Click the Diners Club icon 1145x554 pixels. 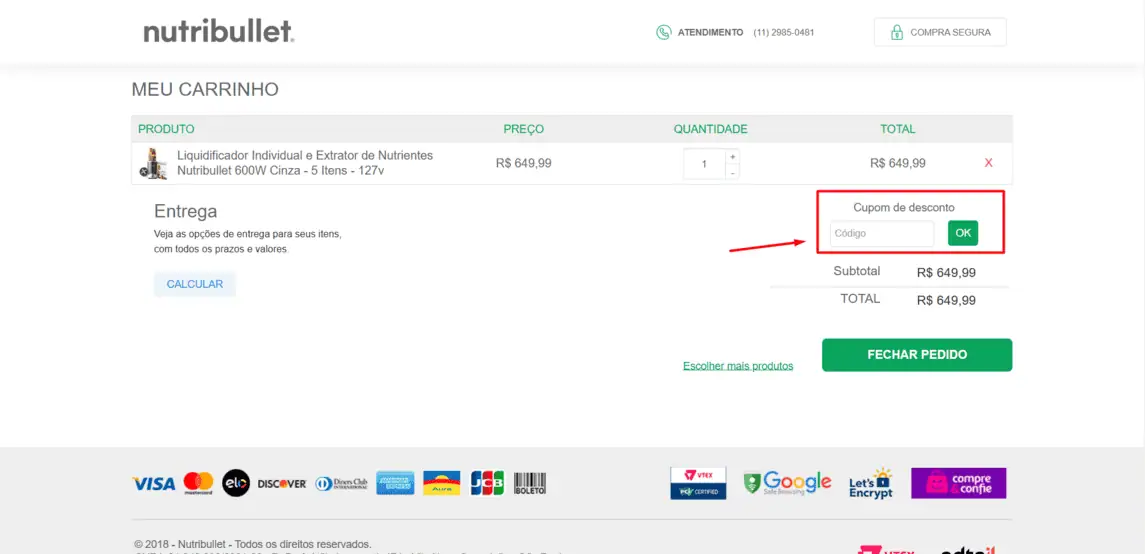[x=341, y=483]
